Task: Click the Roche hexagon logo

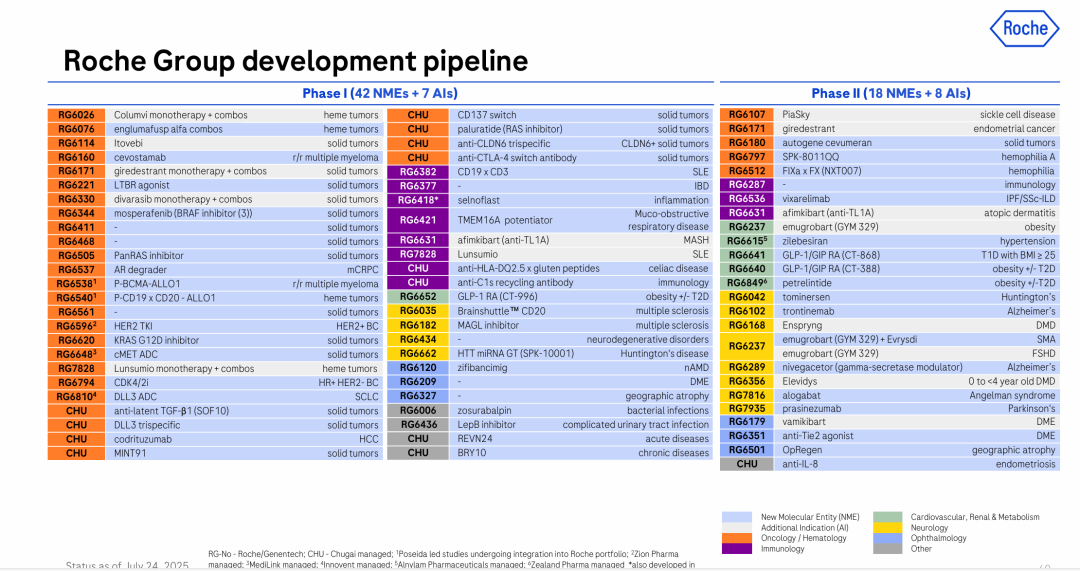Action: [1024, 28]
